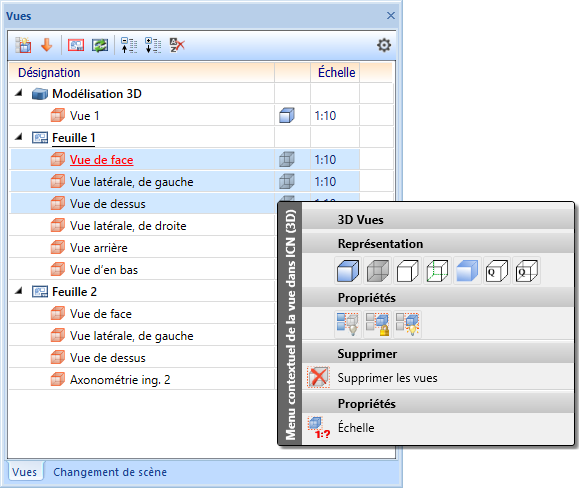Click scale 1:10 of Vue 1
This screenshot has height=488, width=580.
point(325,115)
